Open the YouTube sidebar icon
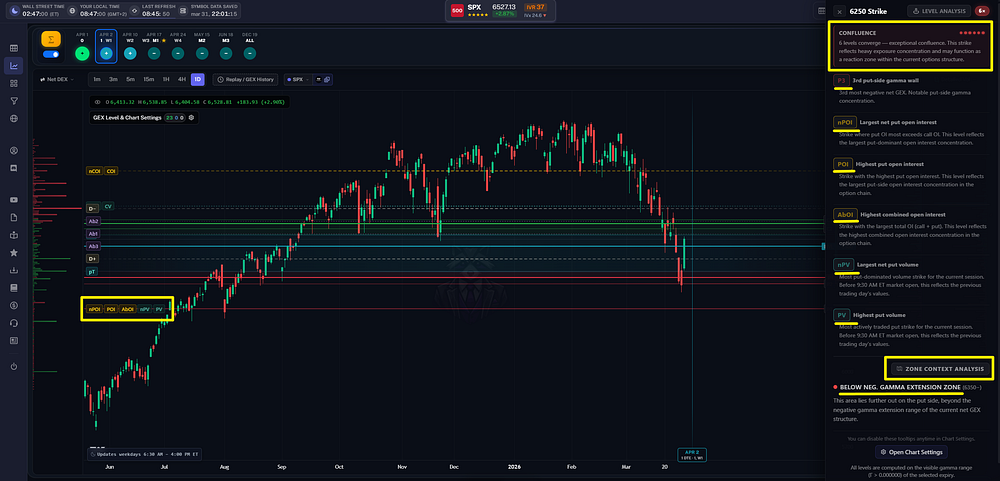1000x481 pixels. click(x=13, y=200)
